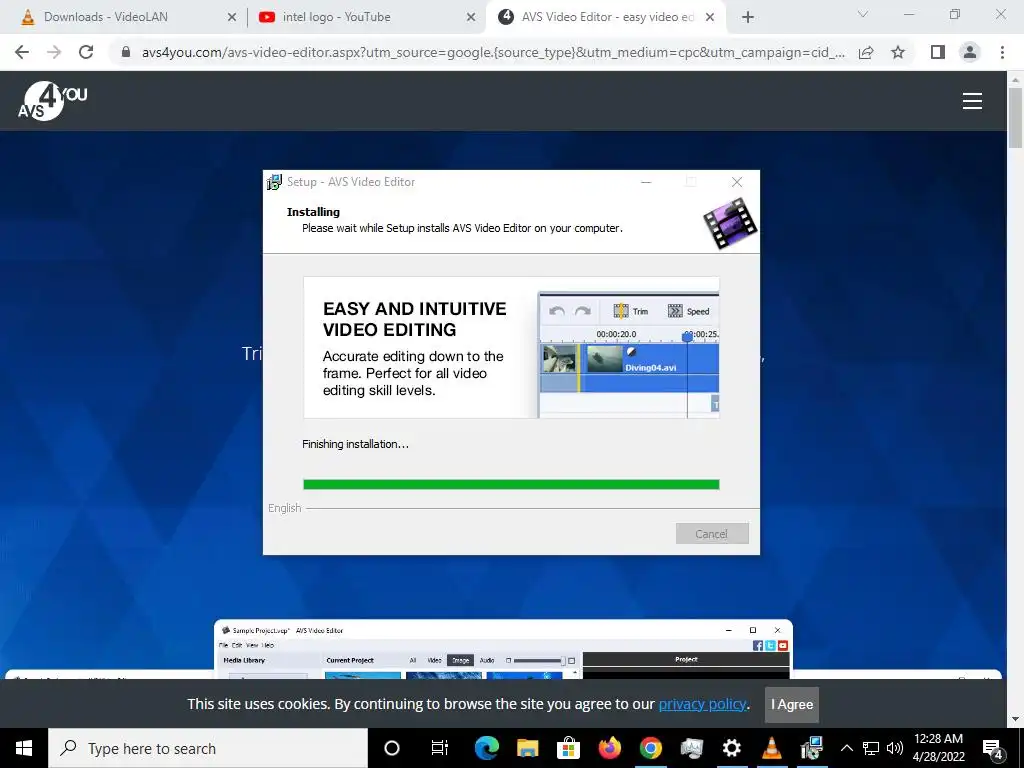This screenshot has height=768, width=1024.
Task: Bookmark this page with the star icon
Action: pos(898,52)
